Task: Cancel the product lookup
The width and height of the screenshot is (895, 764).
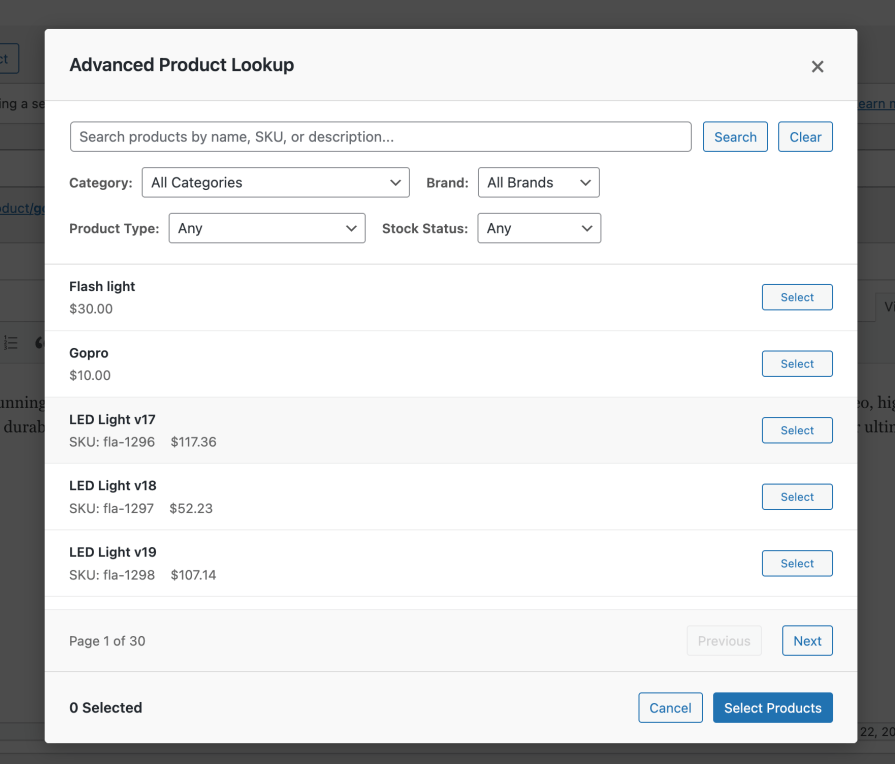Action: click(x=670, y=708)
